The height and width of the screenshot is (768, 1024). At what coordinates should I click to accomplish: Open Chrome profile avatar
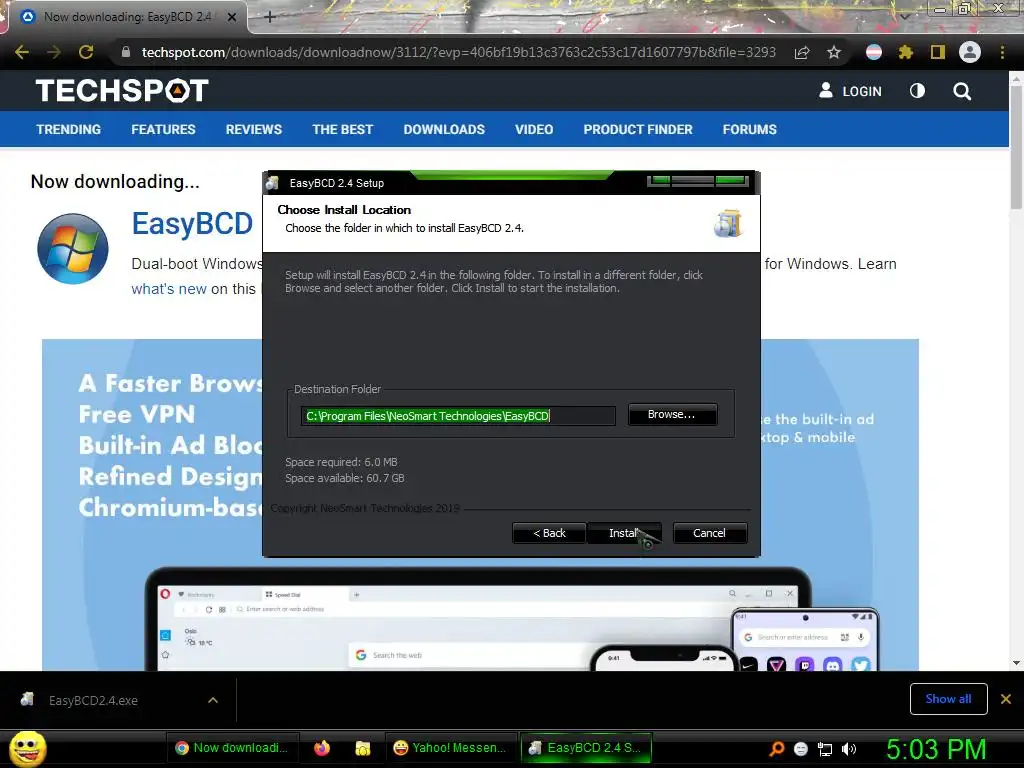(x=970, y=52)
